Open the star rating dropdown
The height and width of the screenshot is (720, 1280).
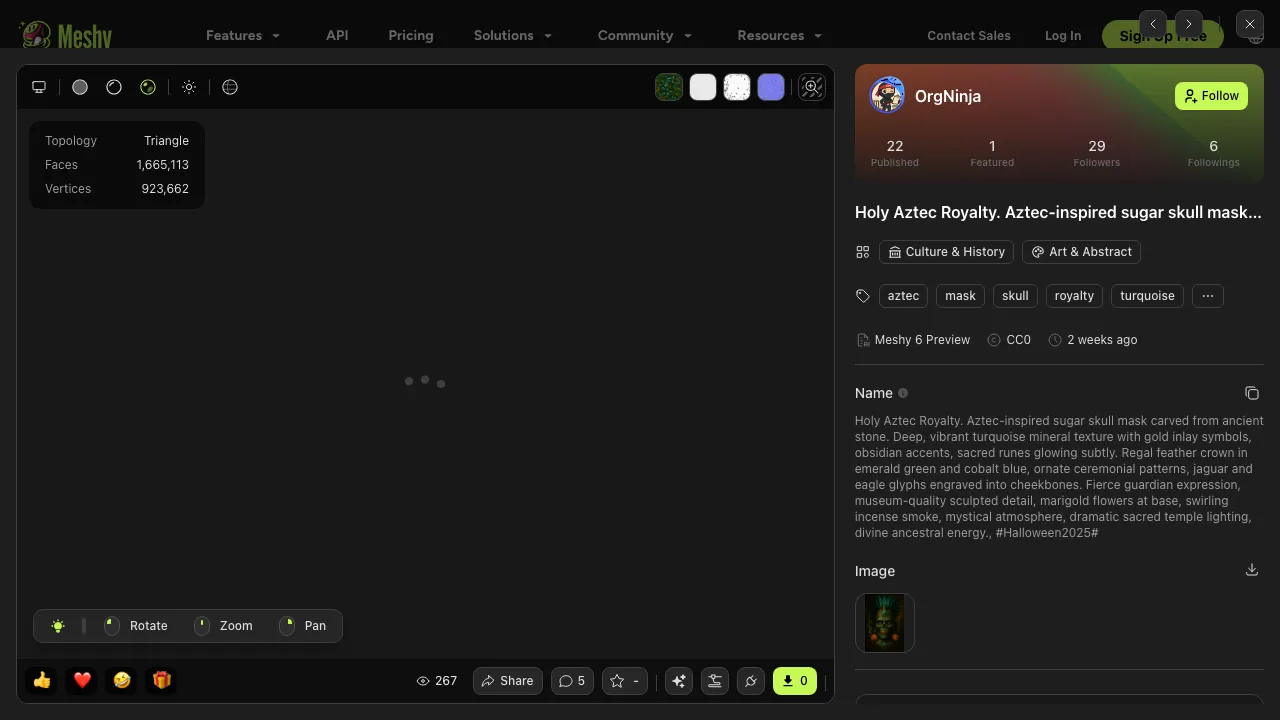point(624,681)
